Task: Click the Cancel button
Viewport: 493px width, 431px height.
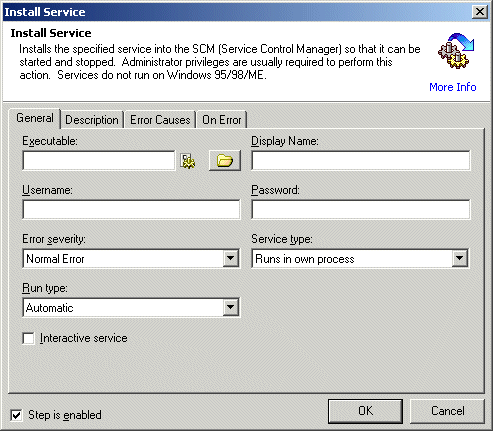Action: (x=447, y=411)
